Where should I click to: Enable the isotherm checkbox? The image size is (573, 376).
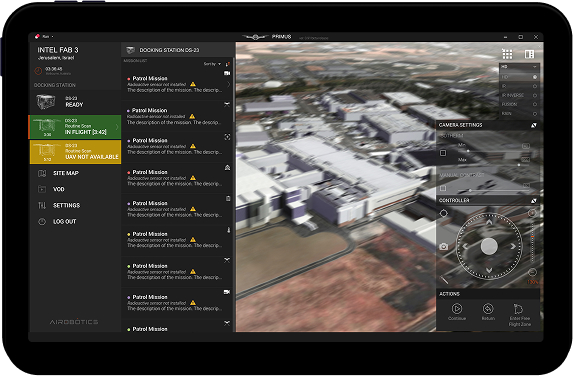[443, 153]
